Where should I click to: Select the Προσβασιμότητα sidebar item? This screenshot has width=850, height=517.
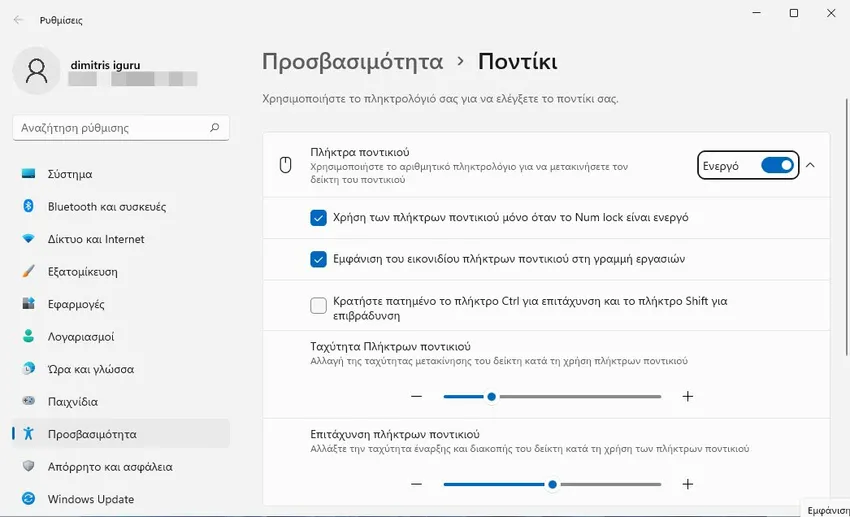tap(121, 434)
